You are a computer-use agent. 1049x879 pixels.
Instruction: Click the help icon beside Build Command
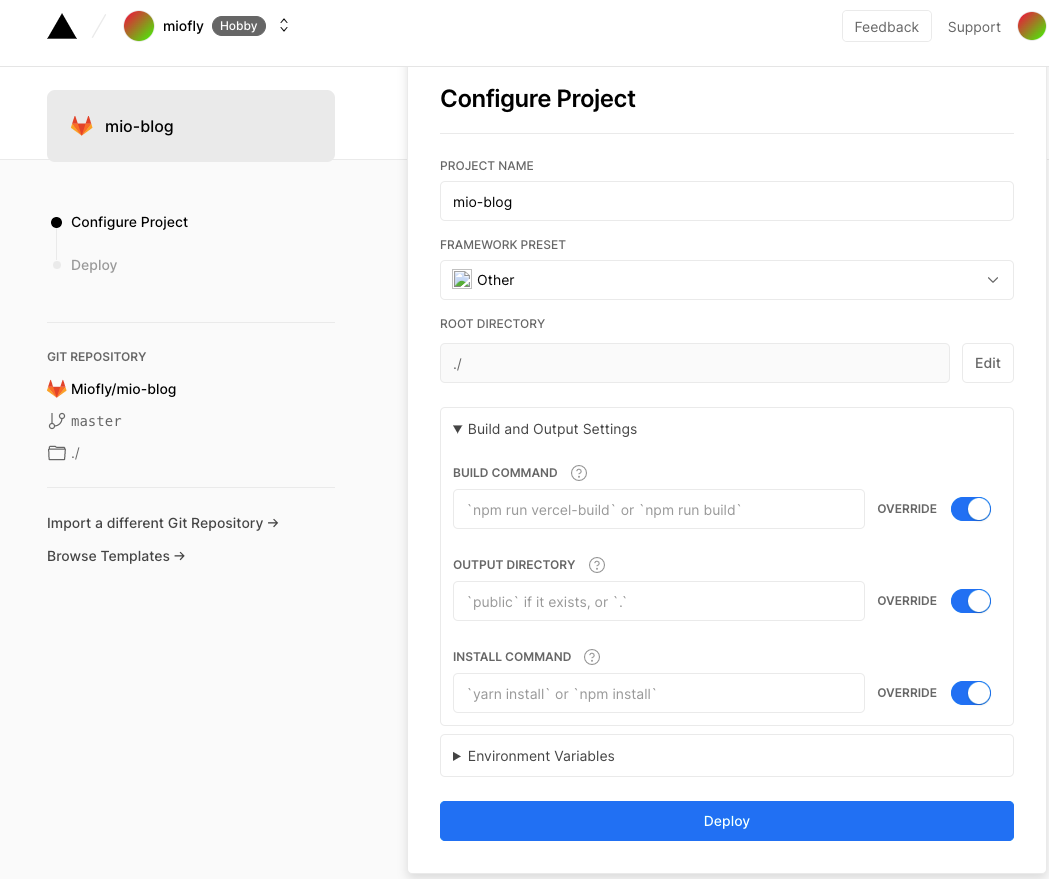578,472
